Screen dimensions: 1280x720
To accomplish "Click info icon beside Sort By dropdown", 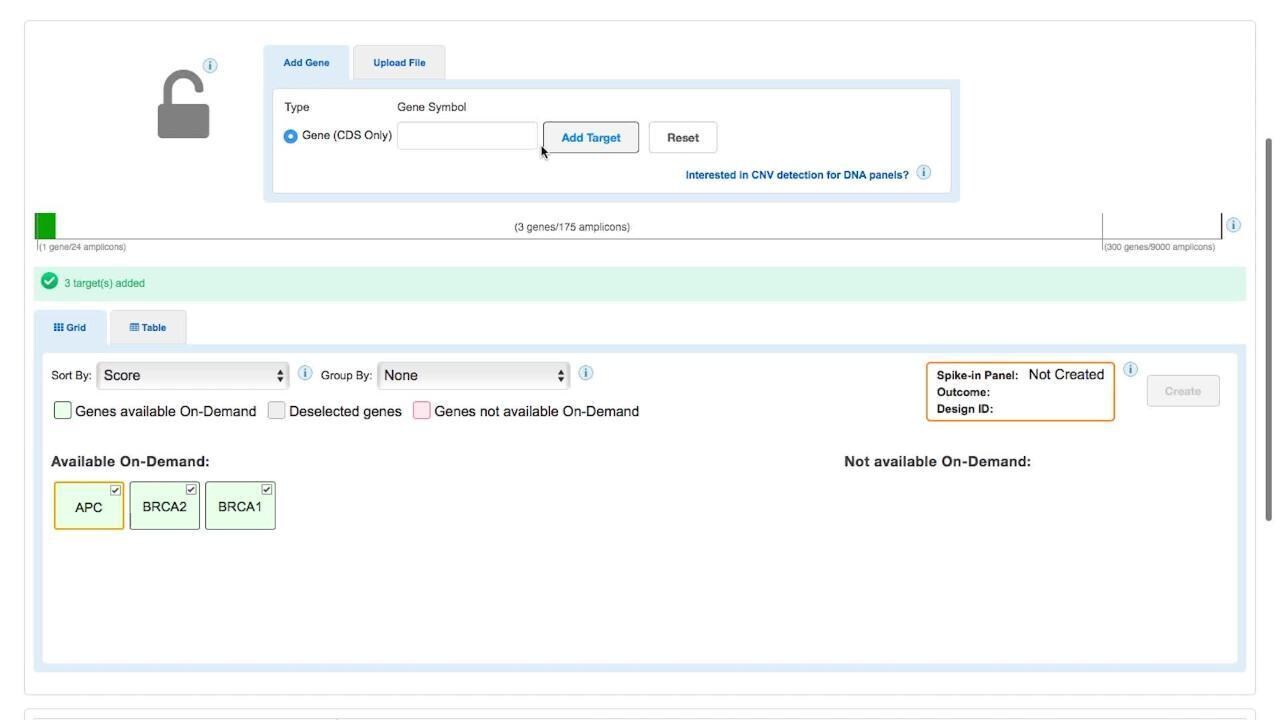I will (305, 373).
